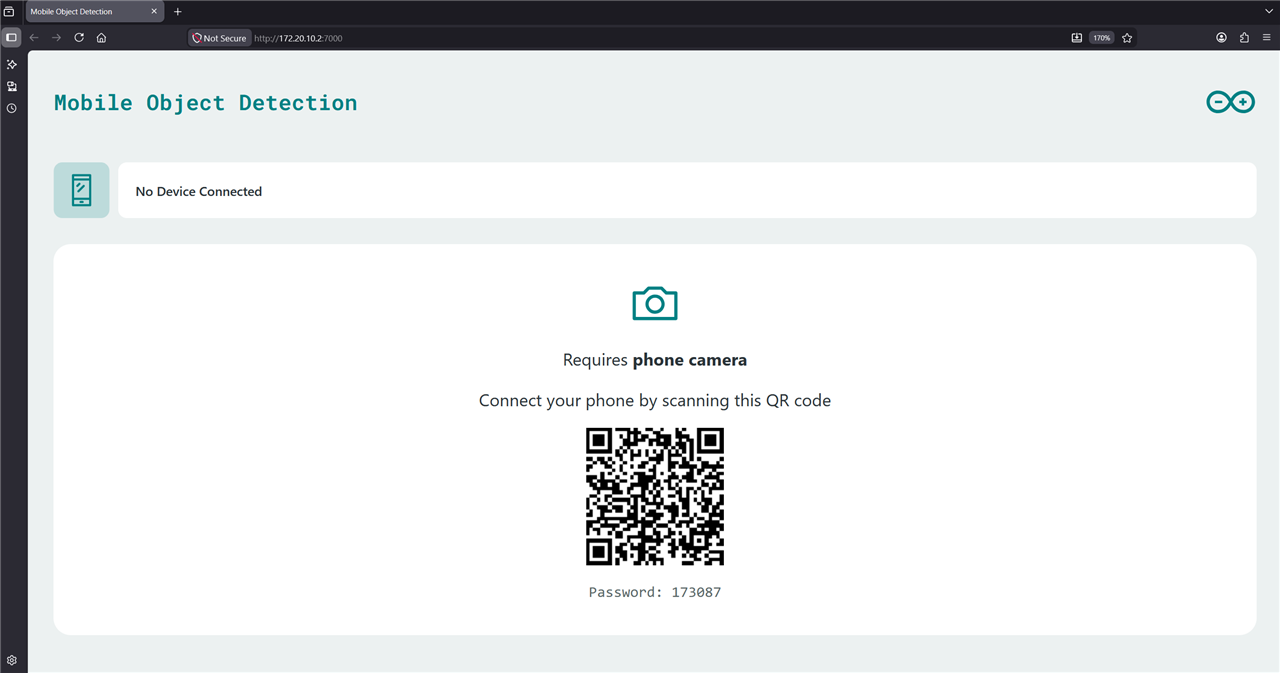
Task: Close the Mobile Object Detection tab
Action: (x=154, y=12)
